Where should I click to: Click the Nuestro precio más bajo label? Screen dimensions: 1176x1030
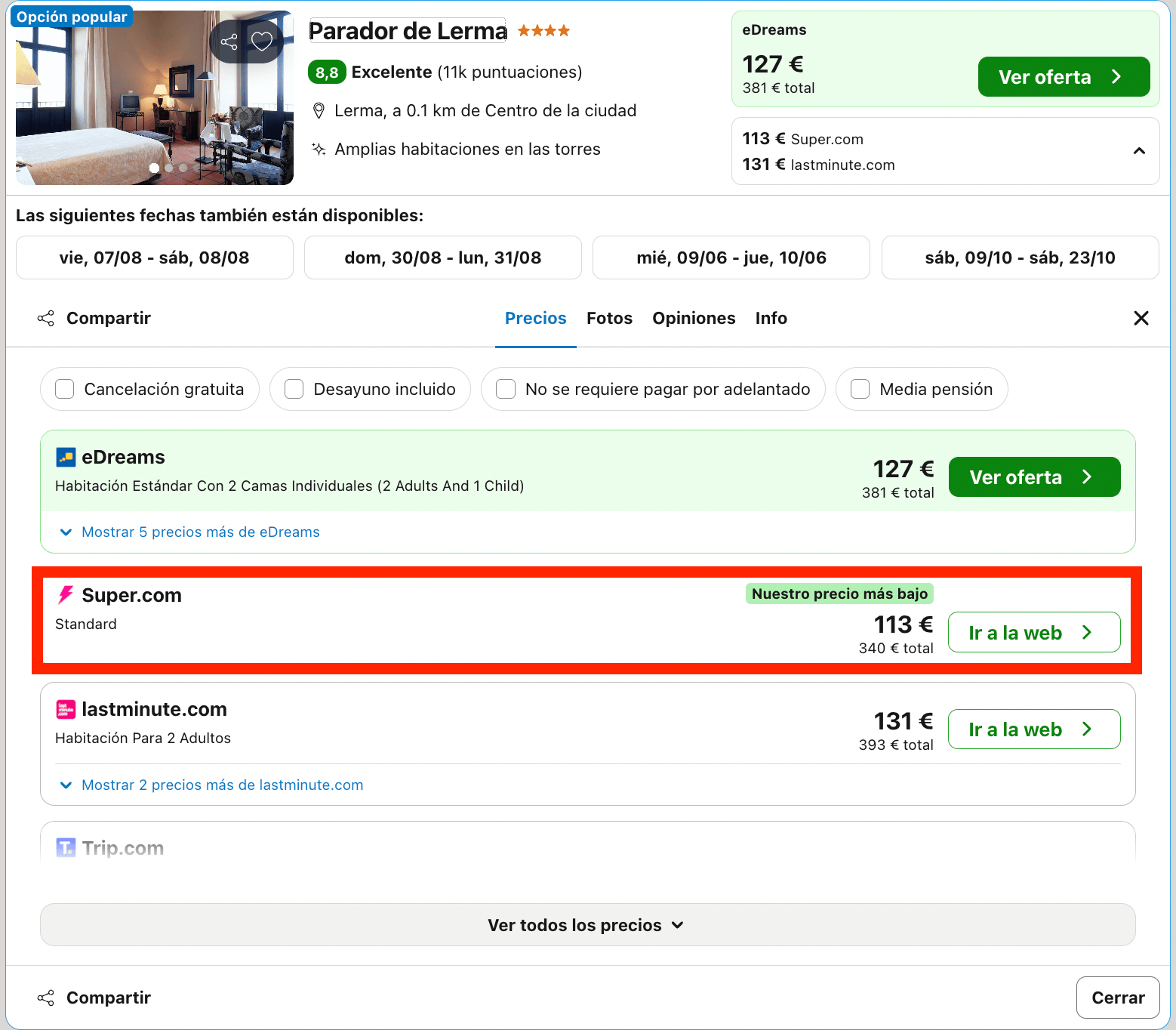(839, 594)
